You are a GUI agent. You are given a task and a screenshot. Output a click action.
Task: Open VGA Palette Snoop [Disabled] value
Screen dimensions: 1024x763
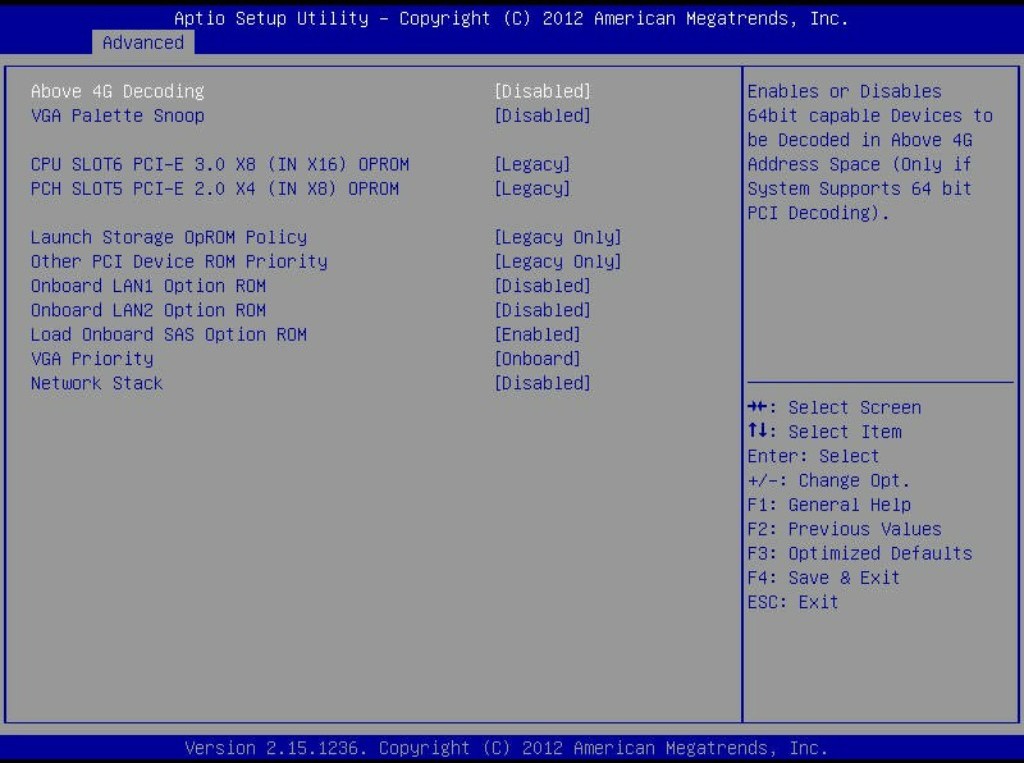[542, 116]
